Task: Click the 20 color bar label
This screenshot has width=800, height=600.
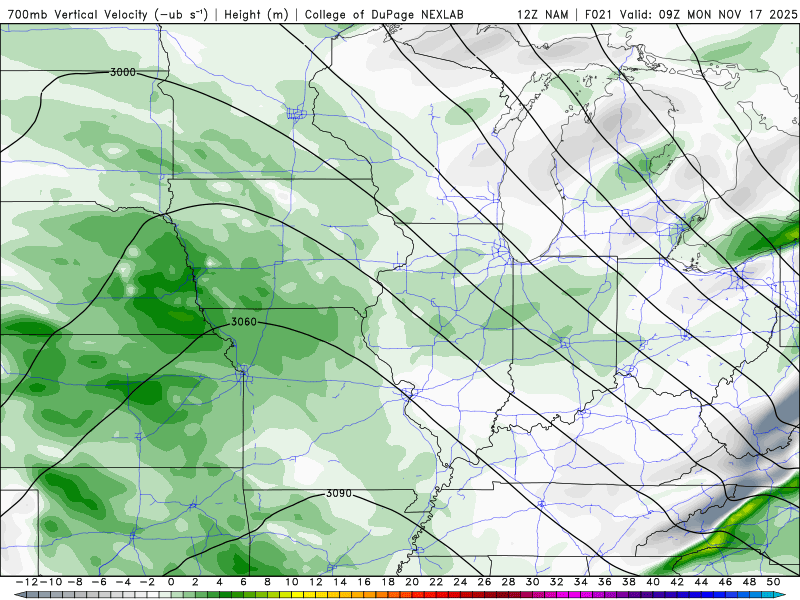Action: tap(412, 582)
